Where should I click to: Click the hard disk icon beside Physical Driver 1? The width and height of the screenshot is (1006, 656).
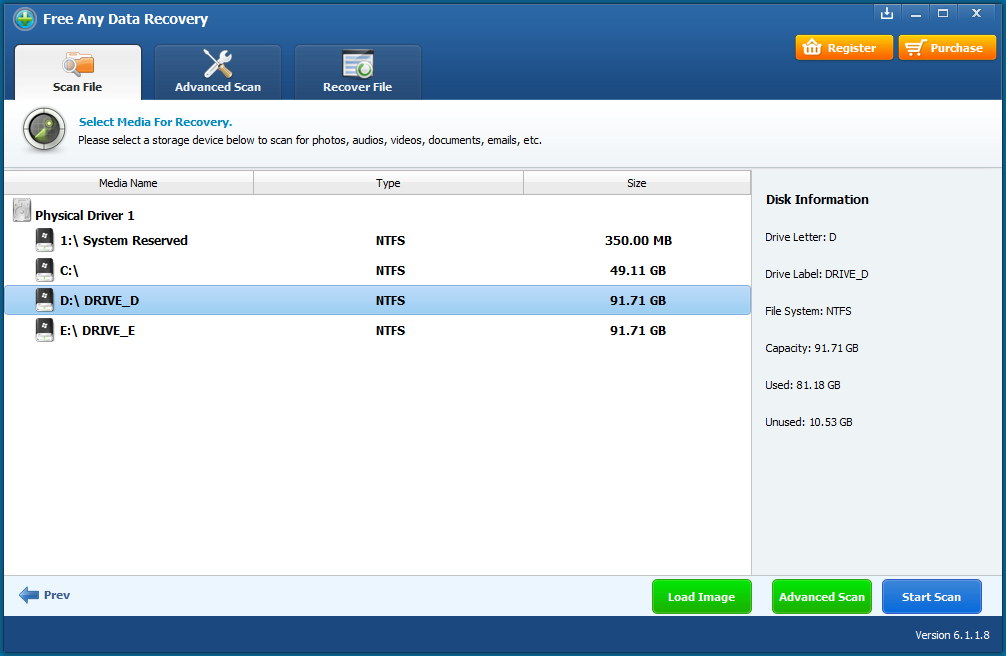pyautogui.click(x=21, y=207)
